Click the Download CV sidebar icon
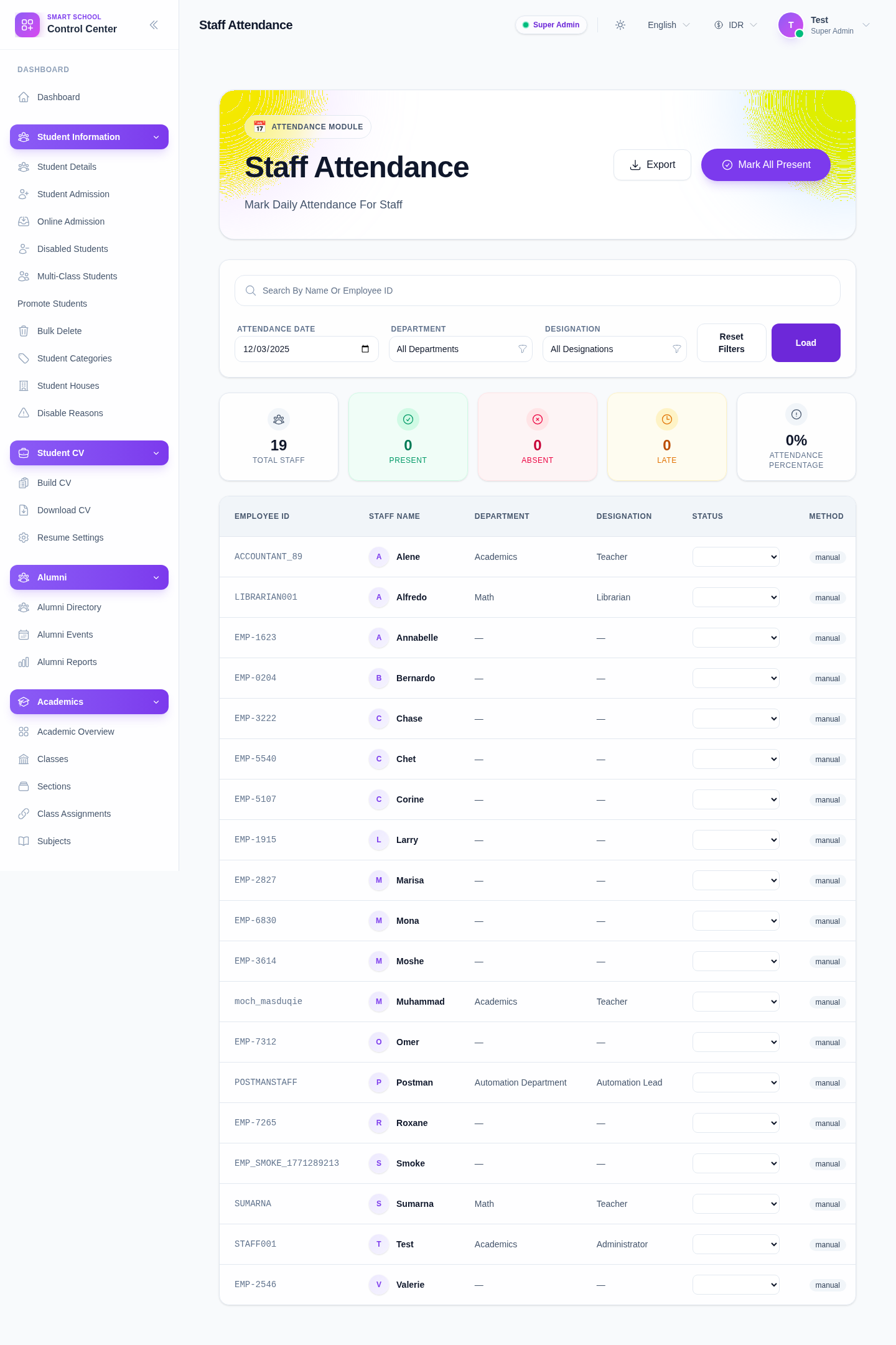Image resolution: width=896 pixels, height=1345 pixels. point(24,510)
